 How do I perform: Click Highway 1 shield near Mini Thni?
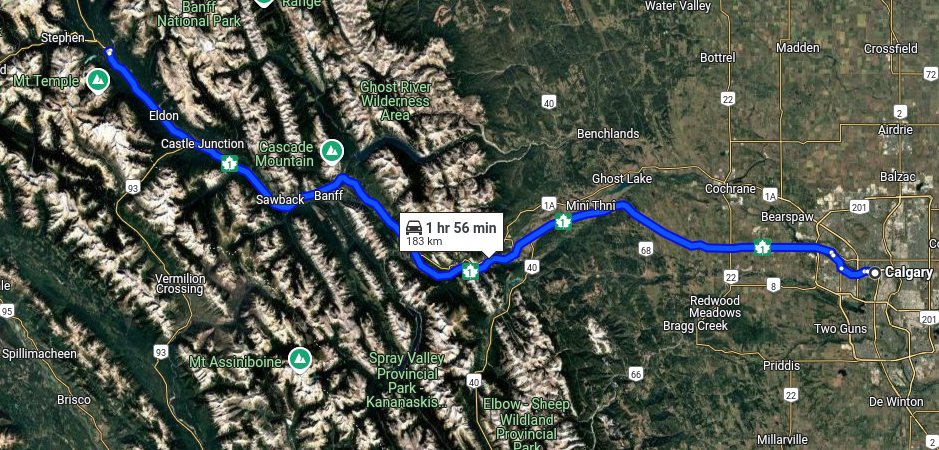tap(562, 221)
